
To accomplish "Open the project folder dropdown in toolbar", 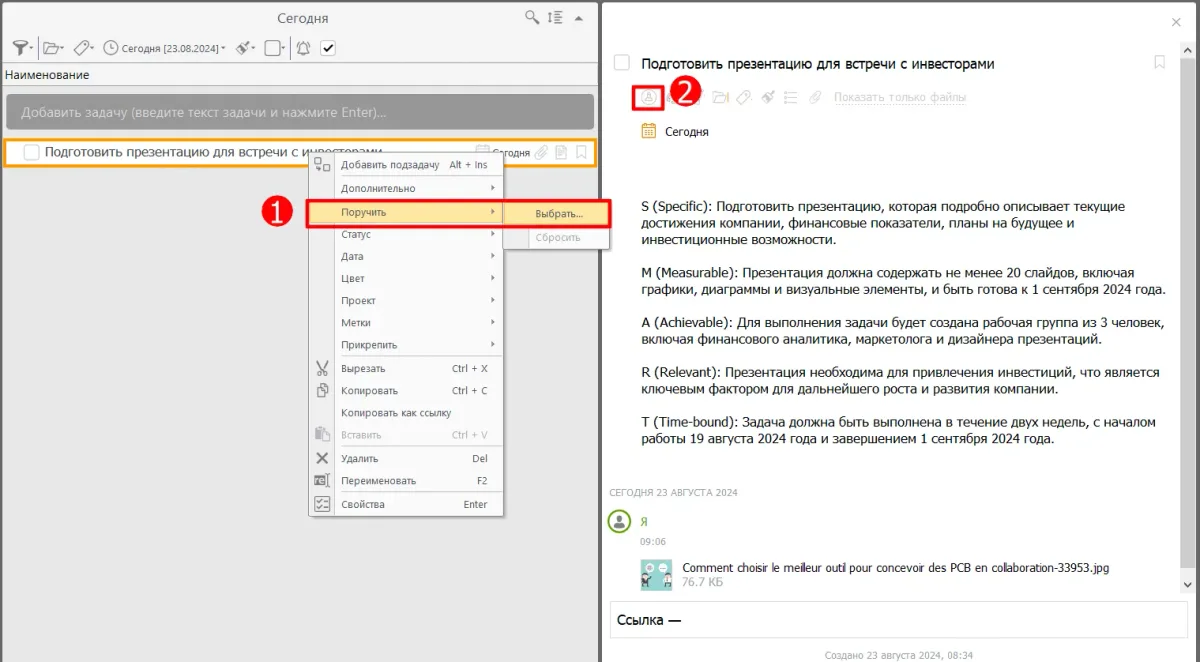I will [53, 48].
